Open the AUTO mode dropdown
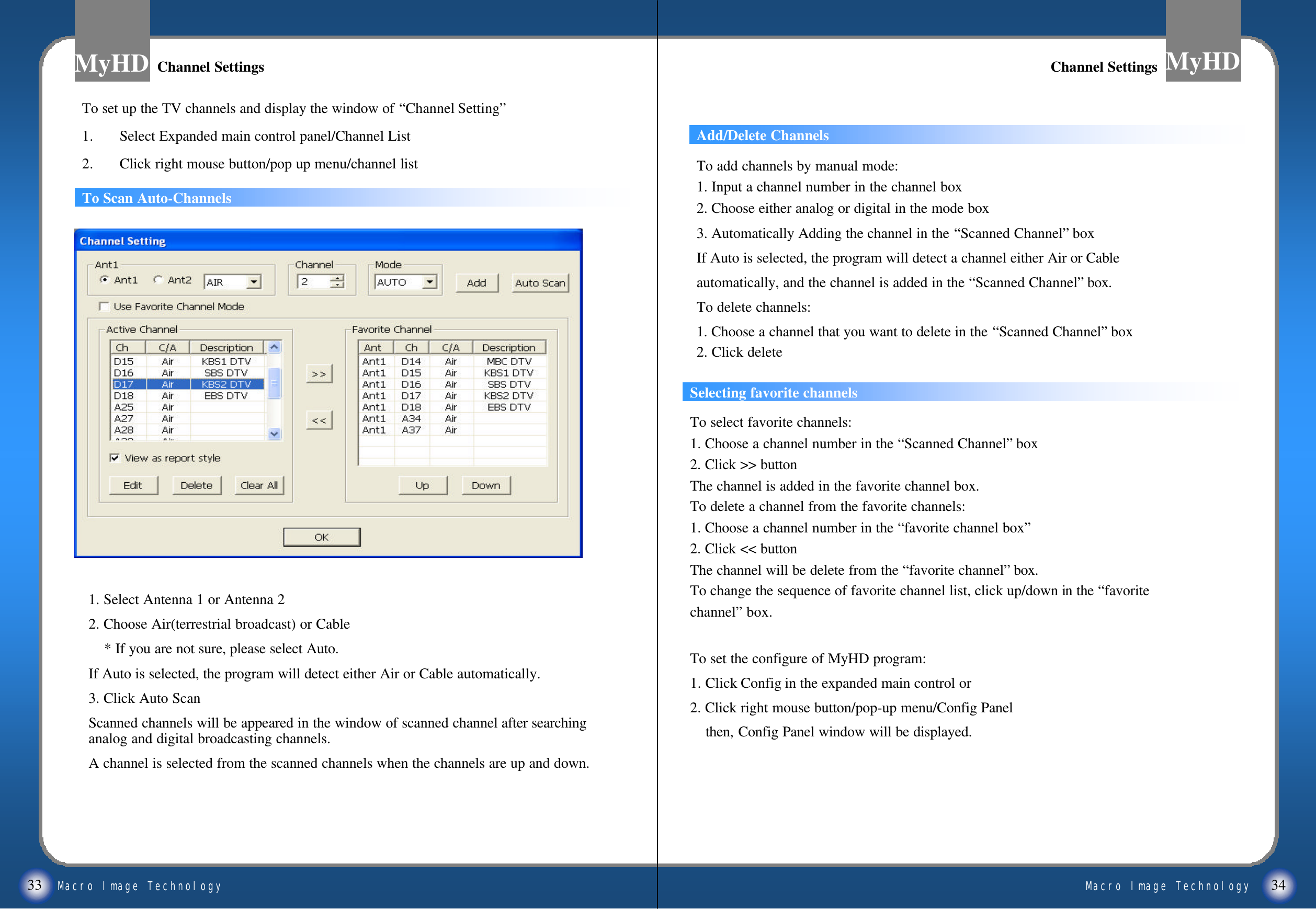 point(430,282)
